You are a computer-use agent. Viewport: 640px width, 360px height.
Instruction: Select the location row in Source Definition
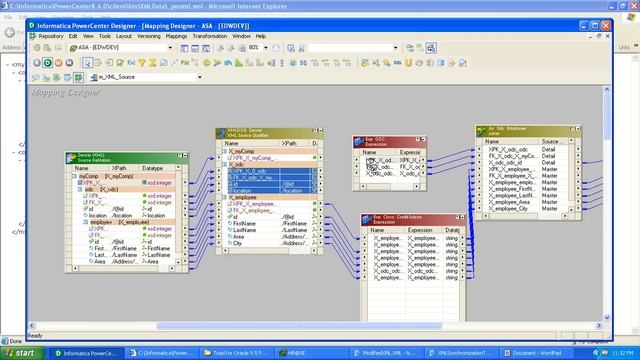tap(124, 216)
